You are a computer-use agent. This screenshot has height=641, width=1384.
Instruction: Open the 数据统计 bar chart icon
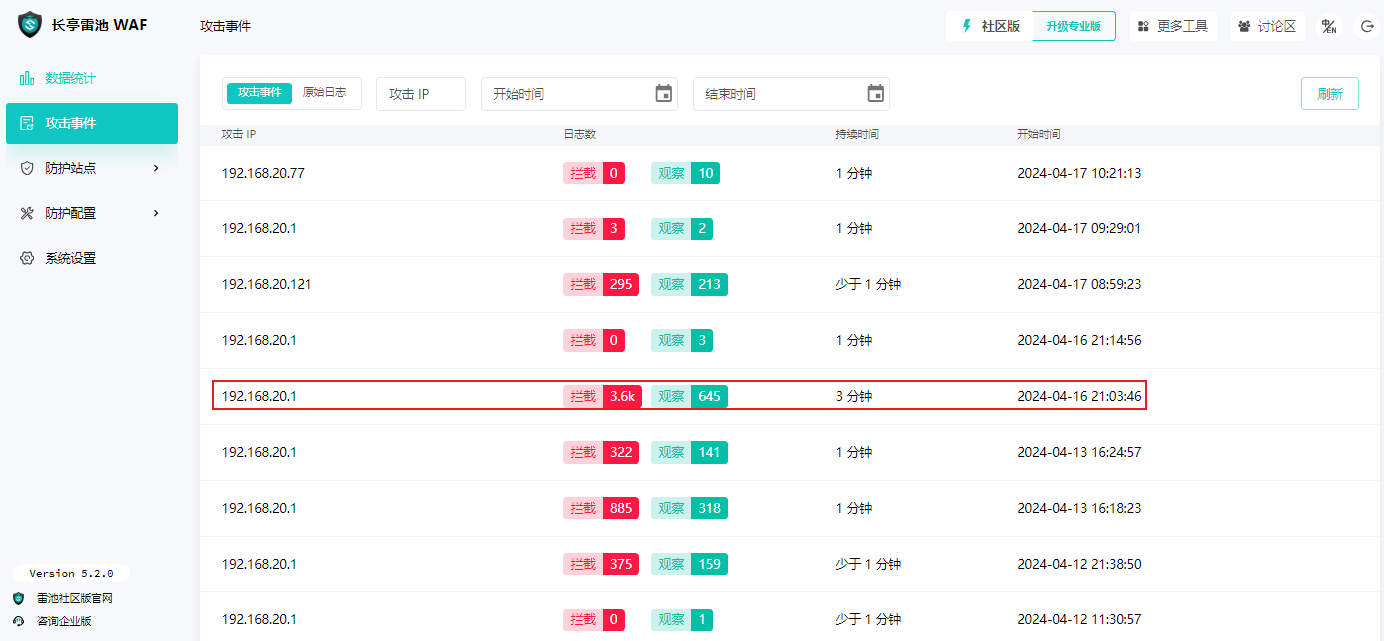click(27, 78)
